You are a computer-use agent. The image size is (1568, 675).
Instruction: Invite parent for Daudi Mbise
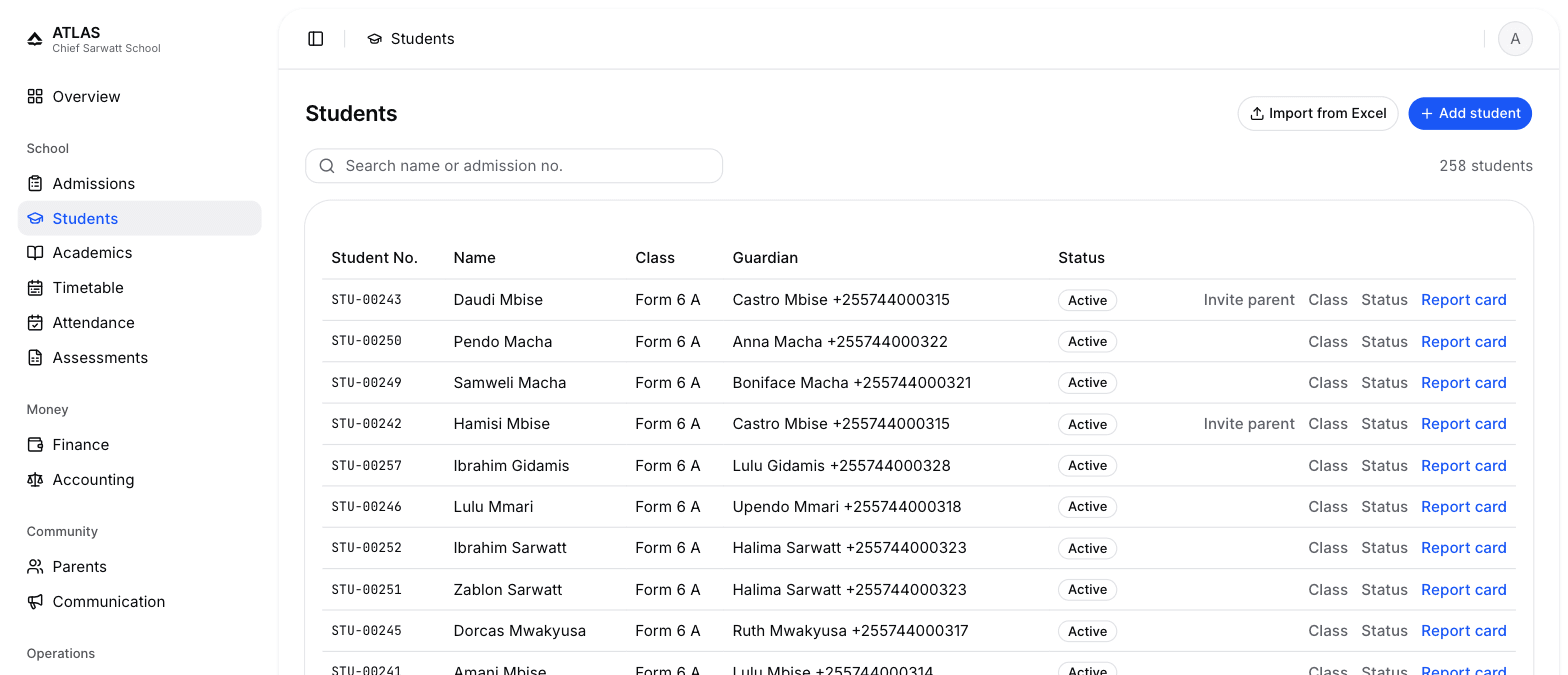tap(1249, 300)
